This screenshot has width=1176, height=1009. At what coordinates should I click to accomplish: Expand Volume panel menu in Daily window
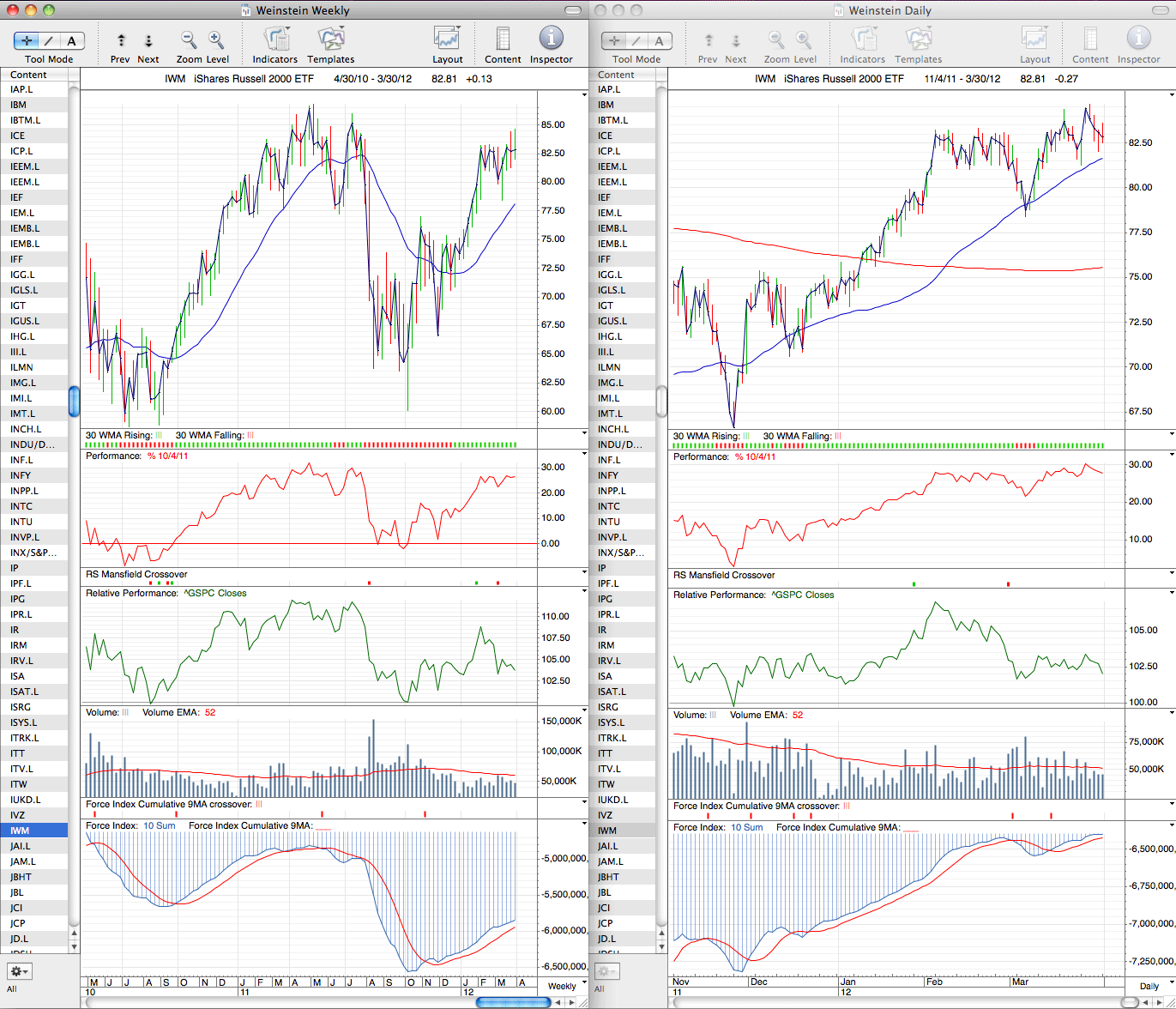click(1172, 711)
